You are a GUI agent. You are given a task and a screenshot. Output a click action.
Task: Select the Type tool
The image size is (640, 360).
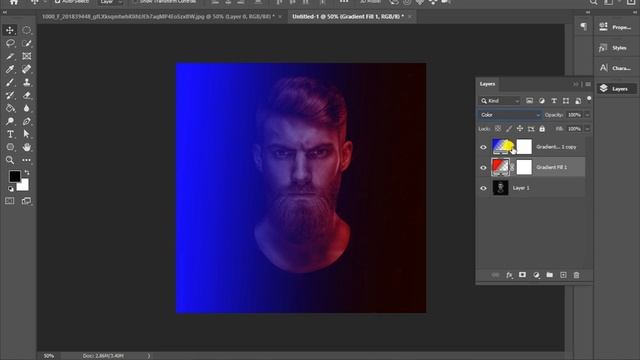(x=10, y=134)
